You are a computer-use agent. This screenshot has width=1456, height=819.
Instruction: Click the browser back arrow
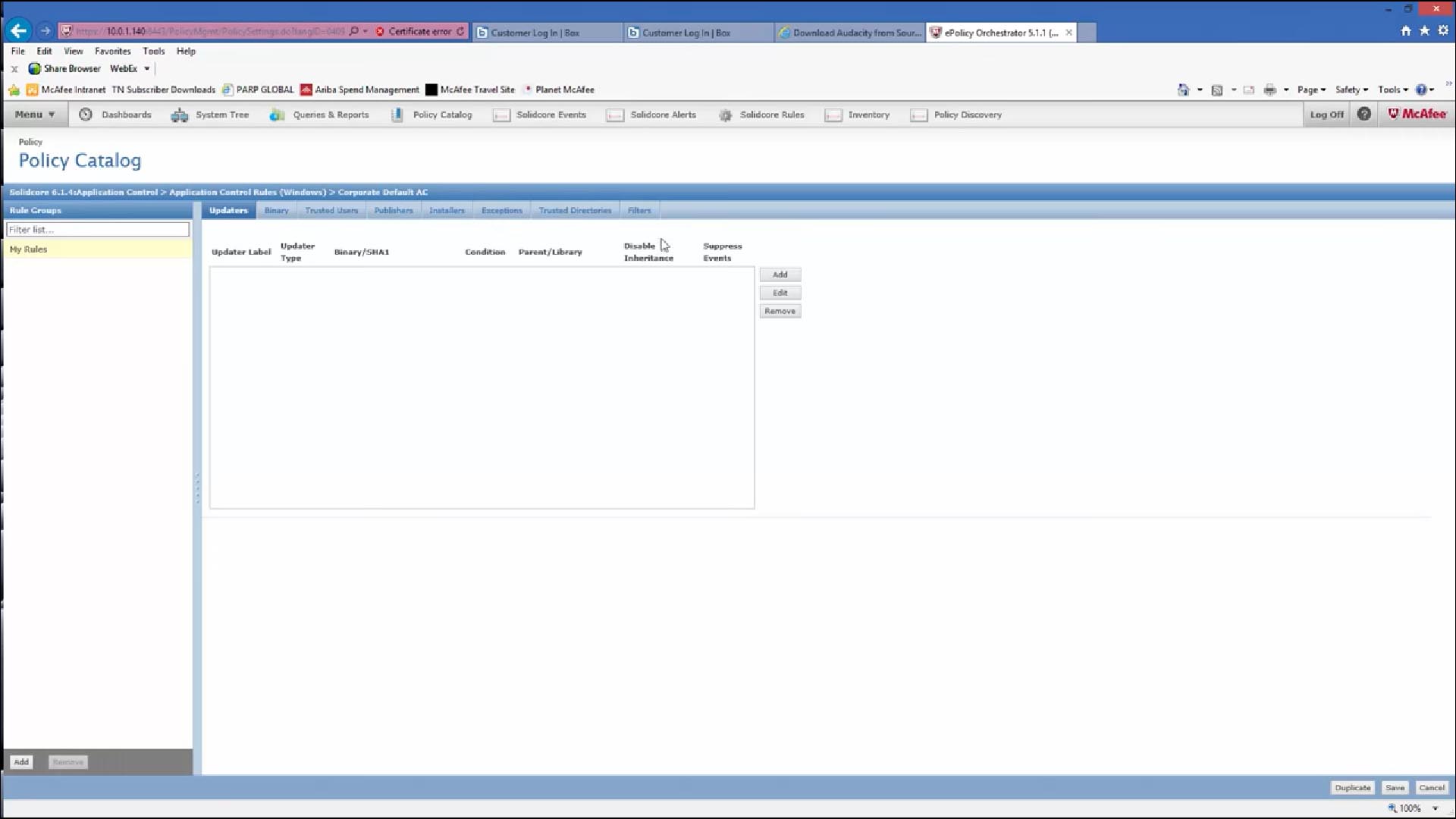point(19,31)
